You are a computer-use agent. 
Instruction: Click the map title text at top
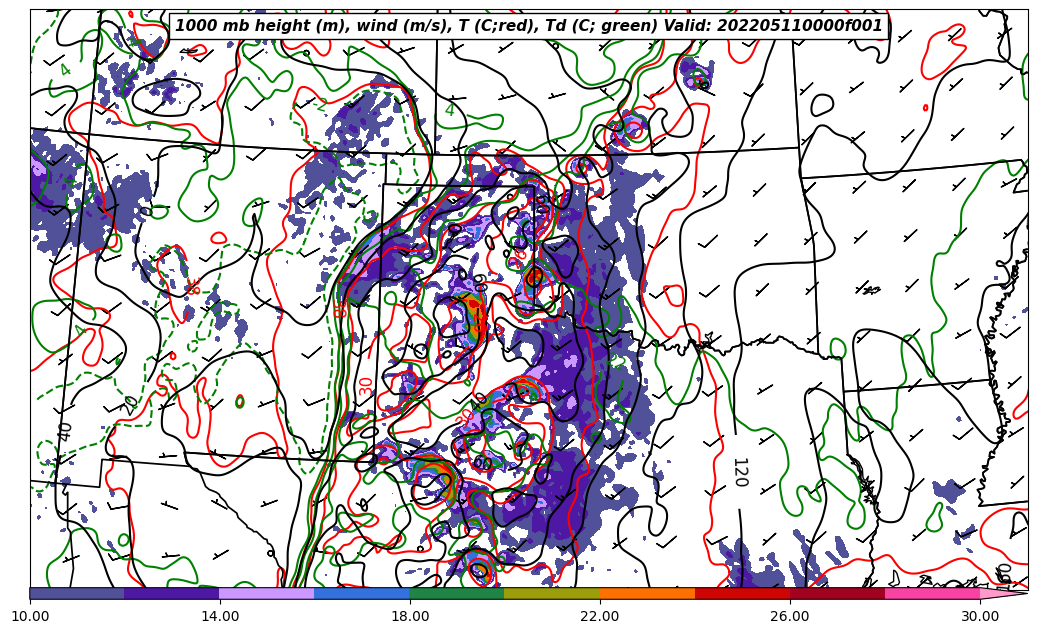click(528, 26)
